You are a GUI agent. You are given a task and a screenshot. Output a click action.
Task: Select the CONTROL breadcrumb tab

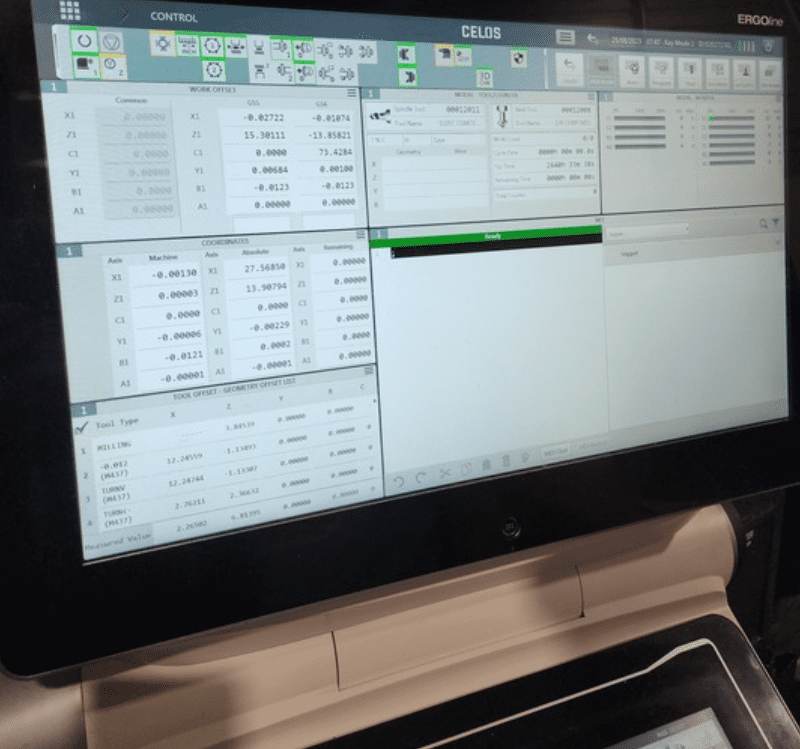[x=173, y=17]
